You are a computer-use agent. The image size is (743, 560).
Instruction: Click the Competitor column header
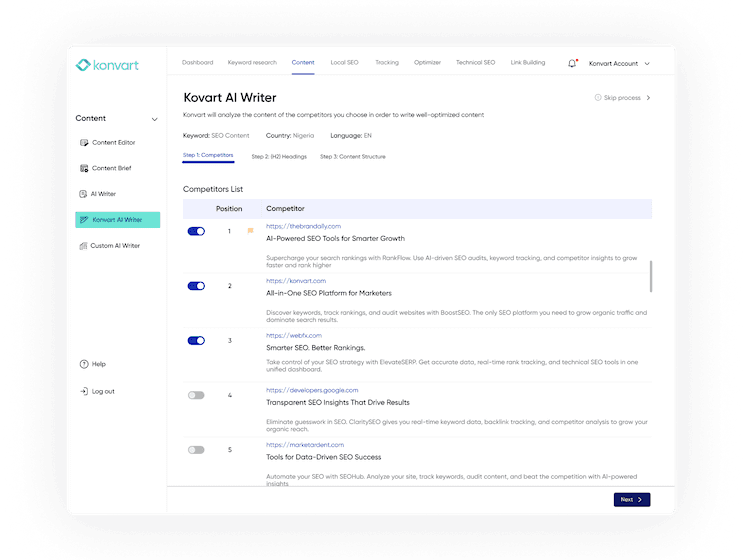pyautogui.click(x=285, y=208)
